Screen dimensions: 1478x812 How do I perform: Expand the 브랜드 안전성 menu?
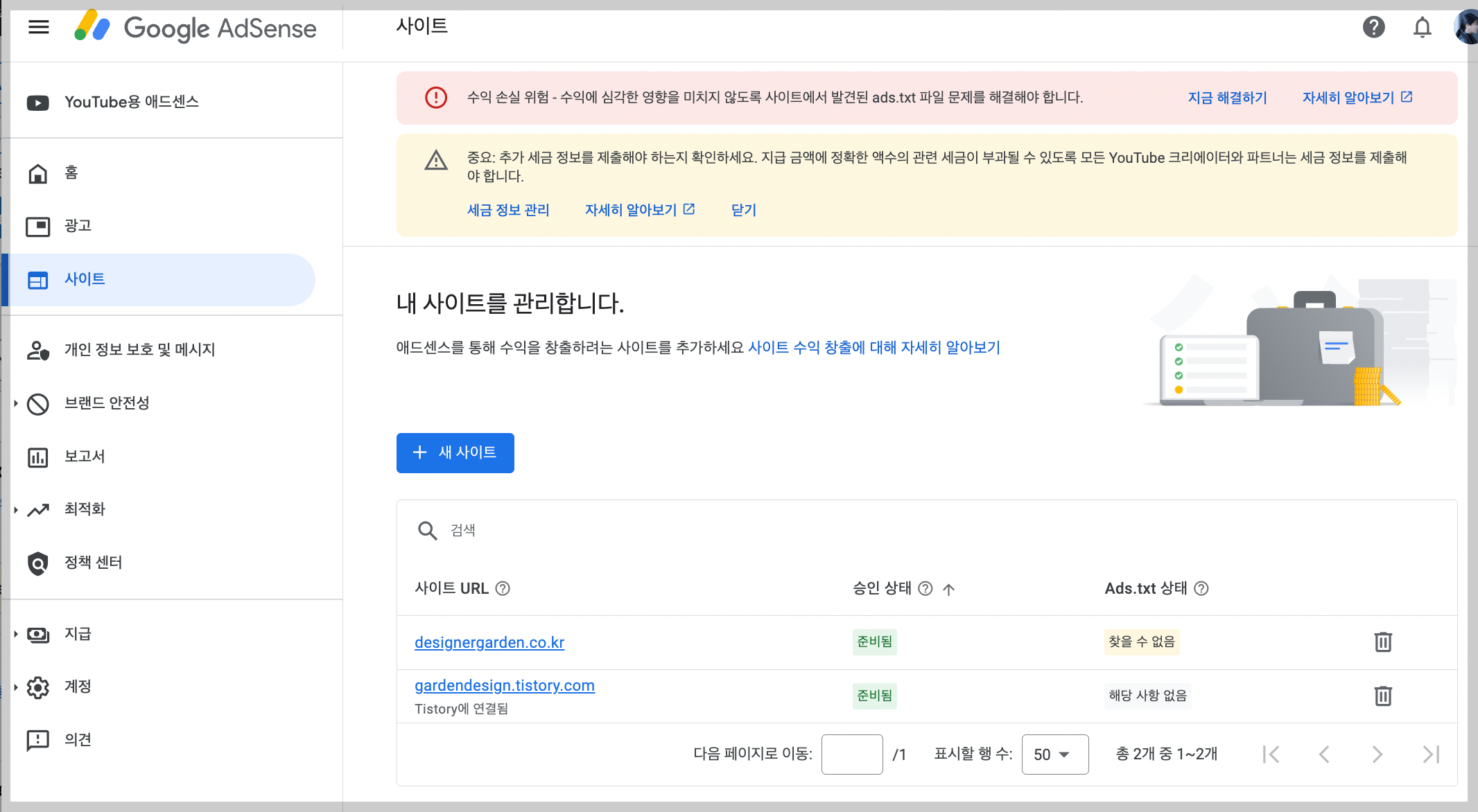coord(106,403)
